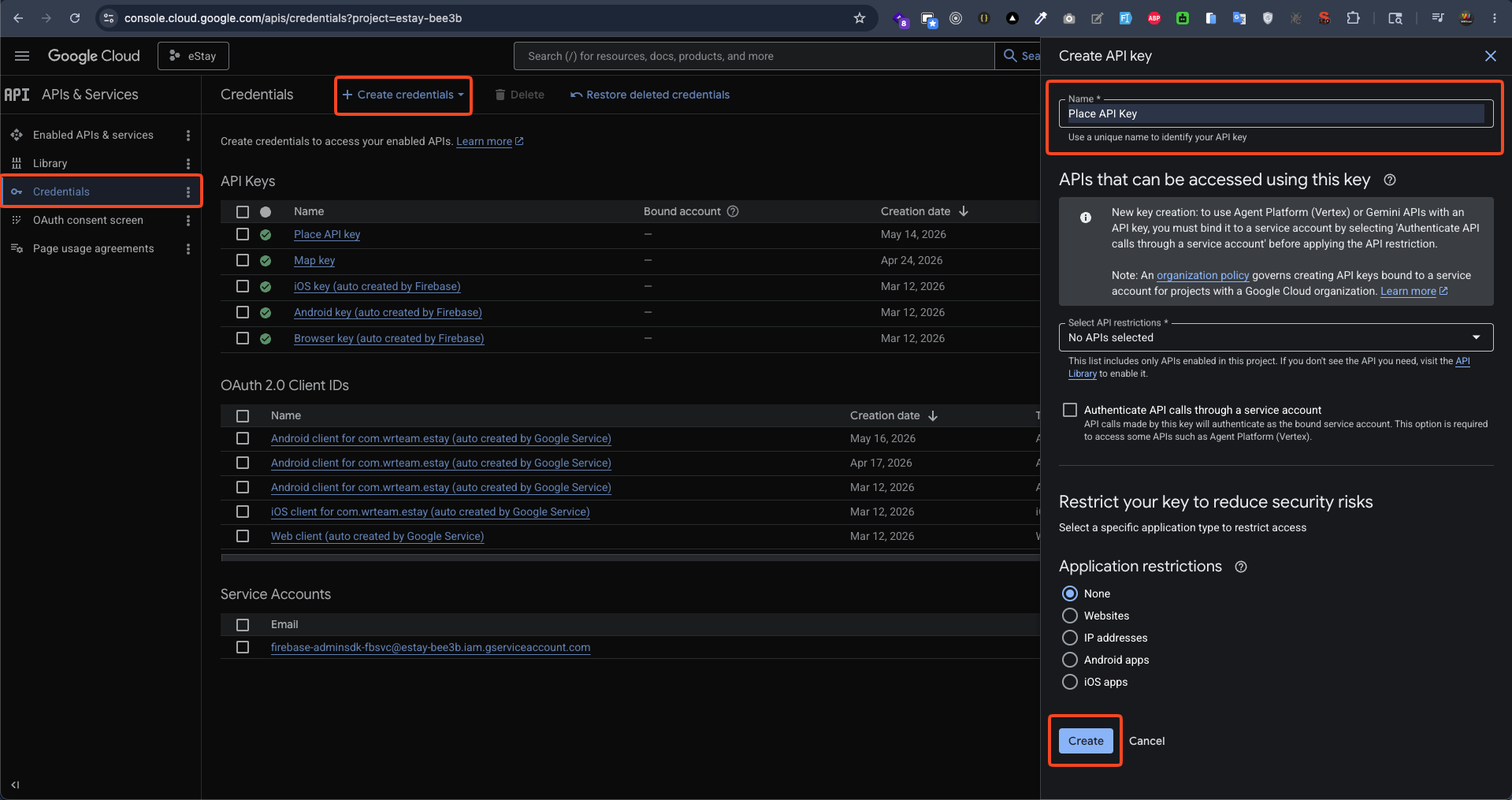Go to Enabled APIs & services
Image resolution: width=1512 pixels, height=800 pixels.
tap(93, 136)
